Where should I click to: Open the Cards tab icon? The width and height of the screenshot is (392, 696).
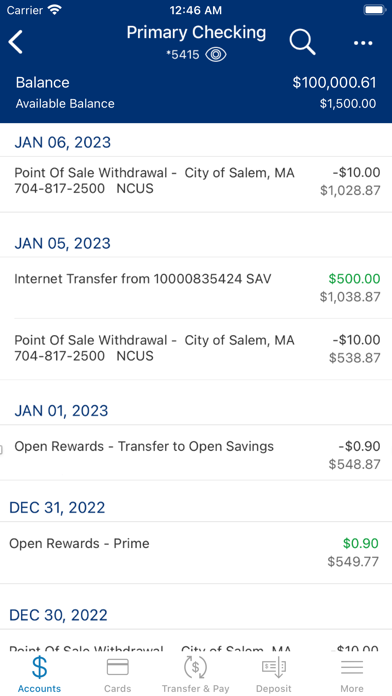tap(118, 673)
